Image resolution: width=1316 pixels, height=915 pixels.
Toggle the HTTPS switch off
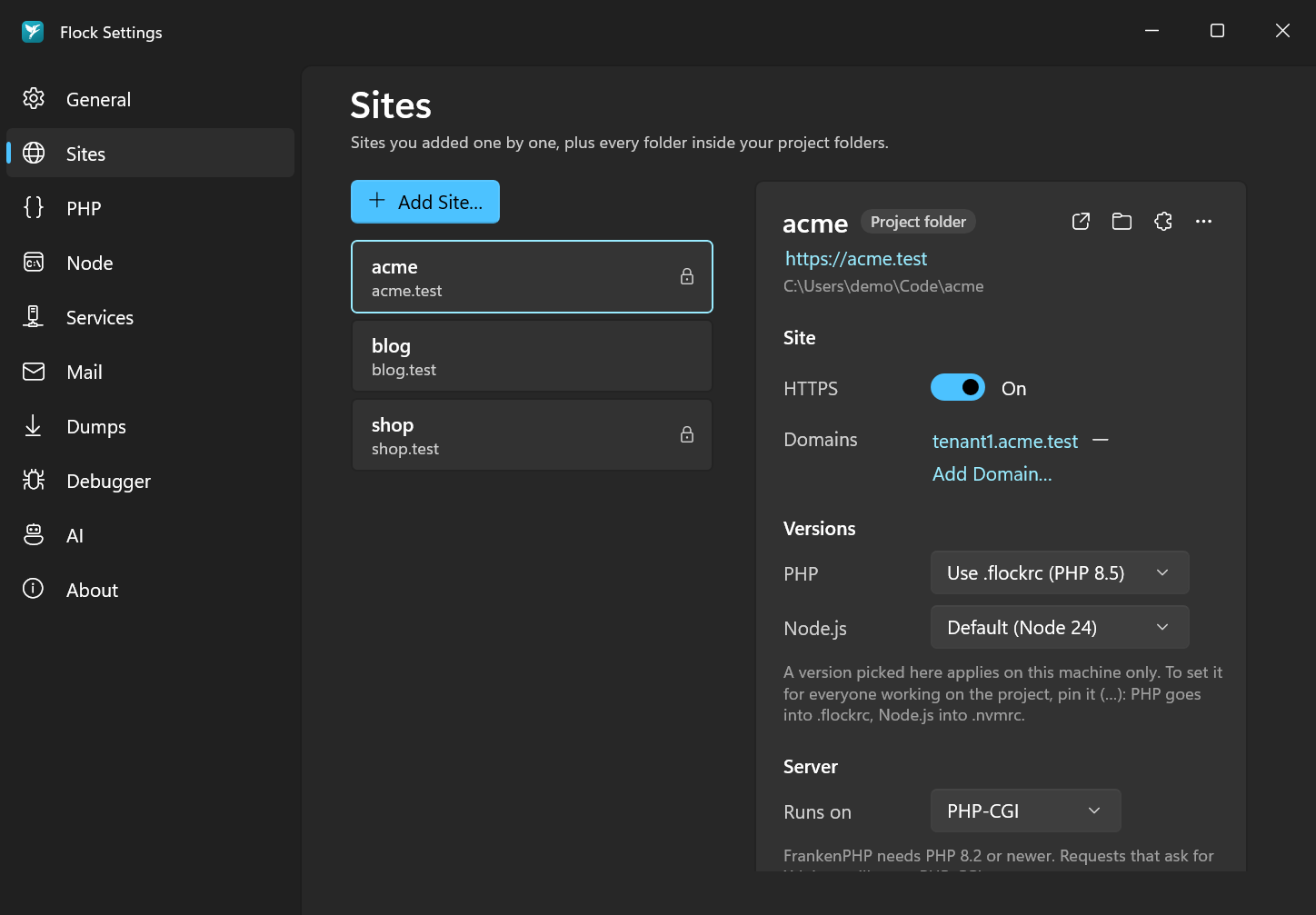pos(958,387)
